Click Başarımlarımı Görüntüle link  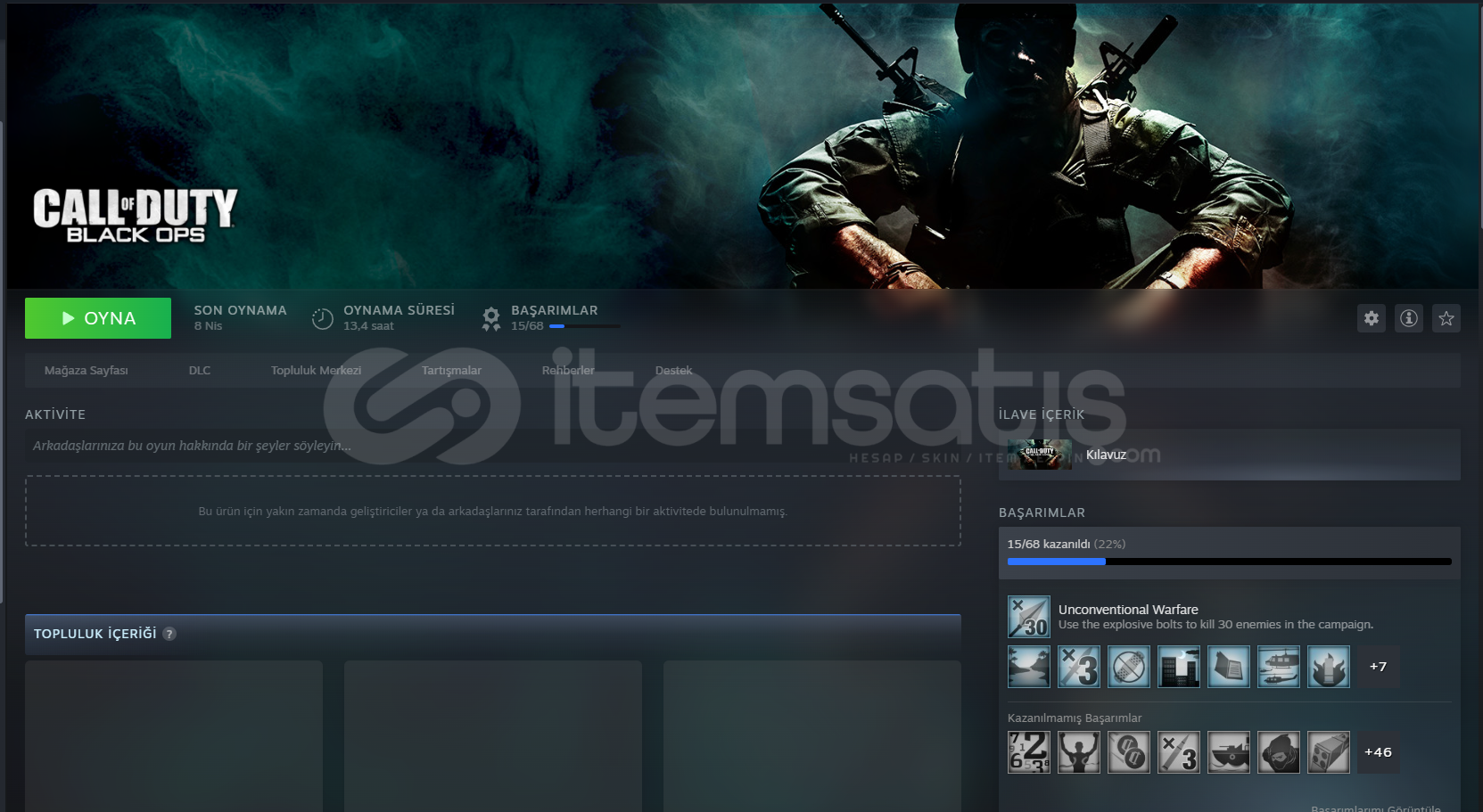pyautogui.click(x=1376, y=808)
